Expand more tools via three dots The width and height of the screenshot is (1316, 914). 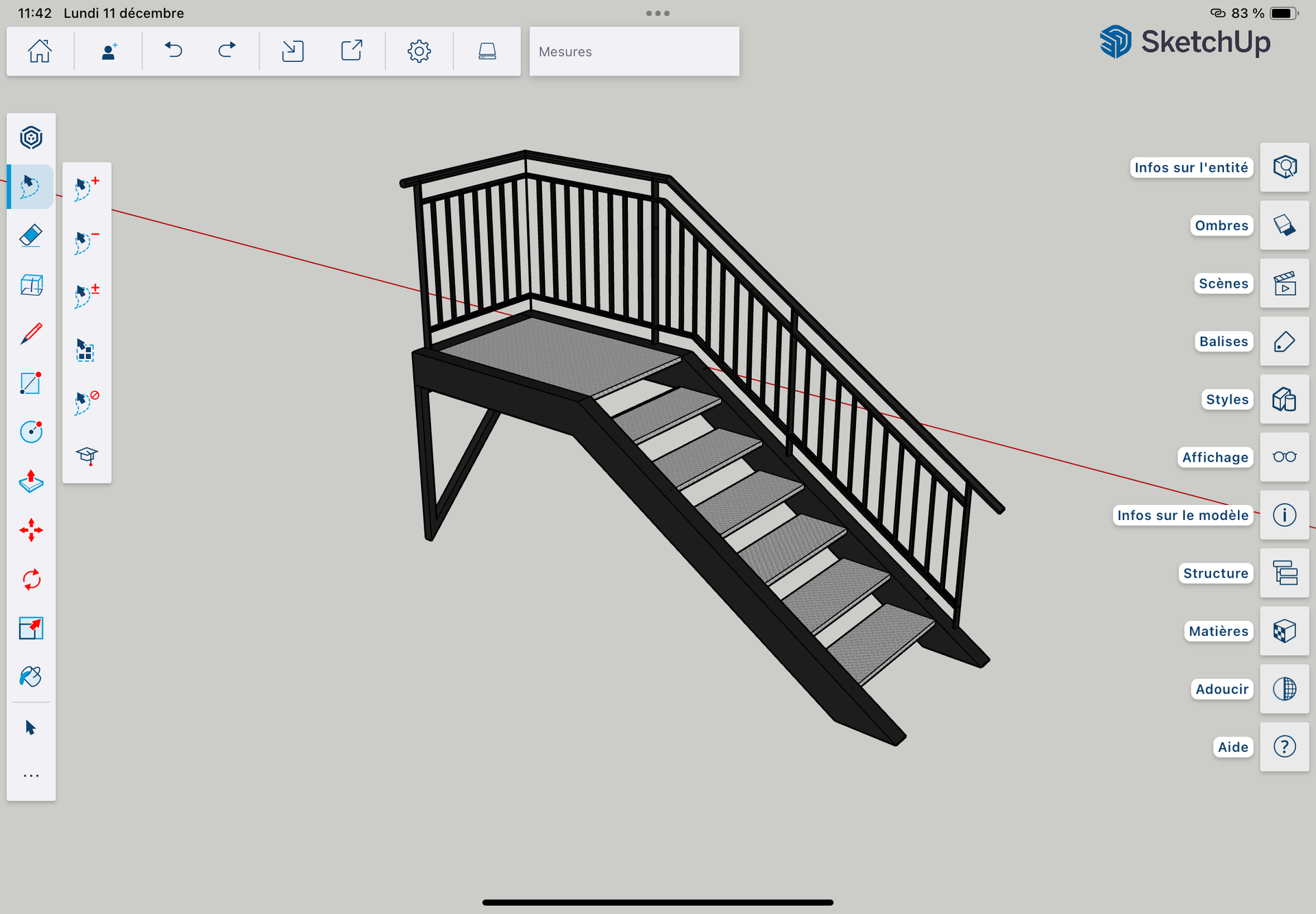point(31,776)
